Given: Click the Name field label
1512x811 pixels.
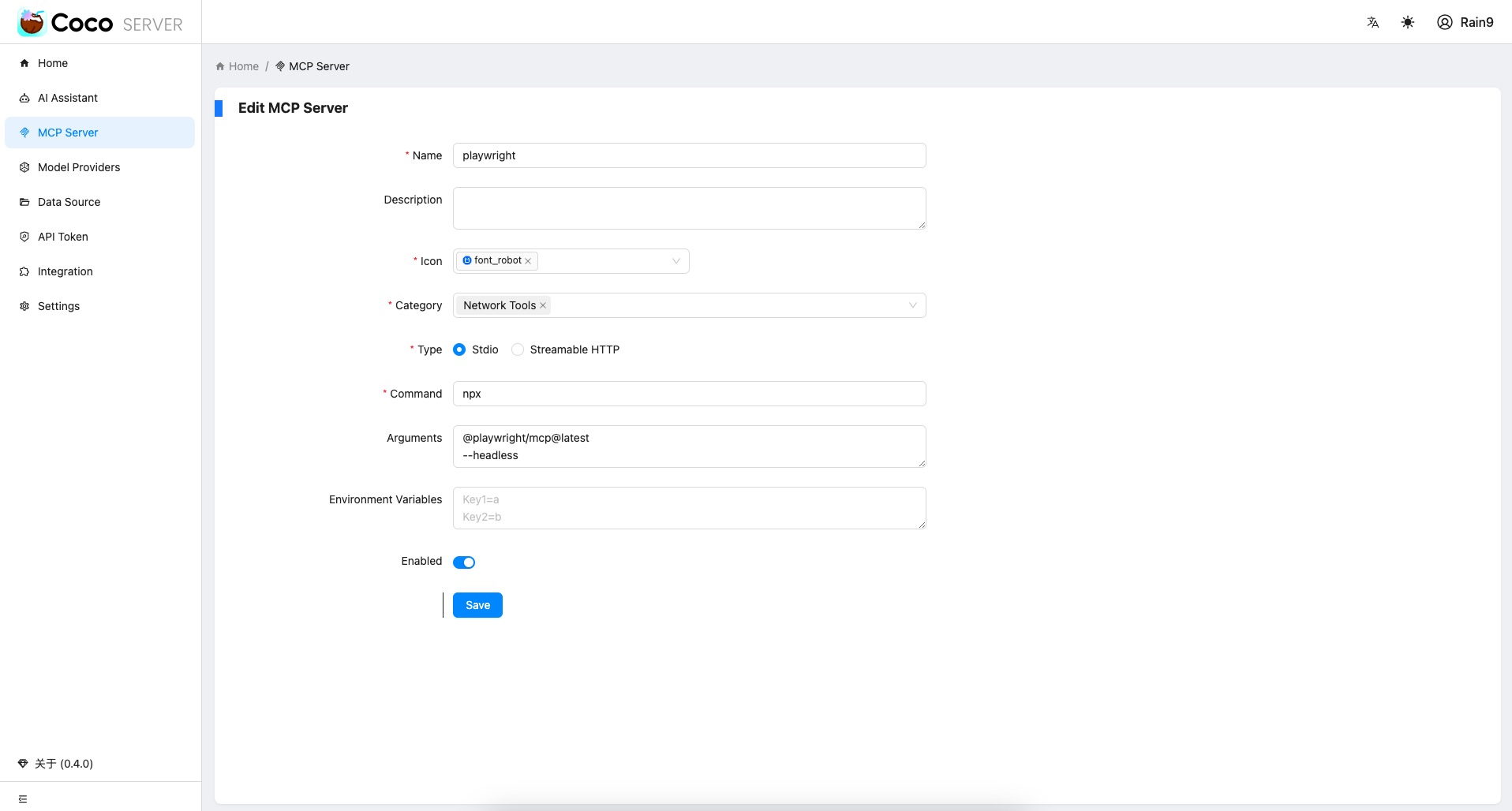Looking at the screenshot, I should (427, 155).
